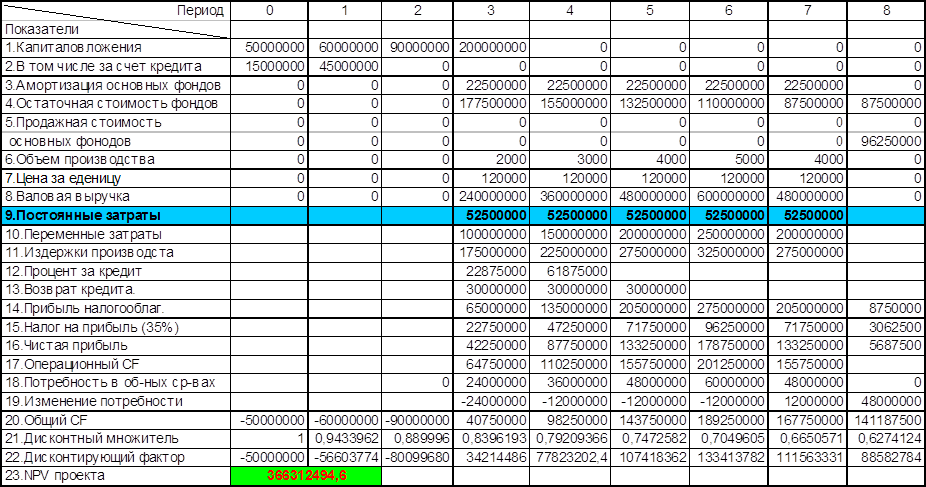Click the discounting factor cell -80099680
The width and height of the screenshot is (926, 487).
click(417, 458)
